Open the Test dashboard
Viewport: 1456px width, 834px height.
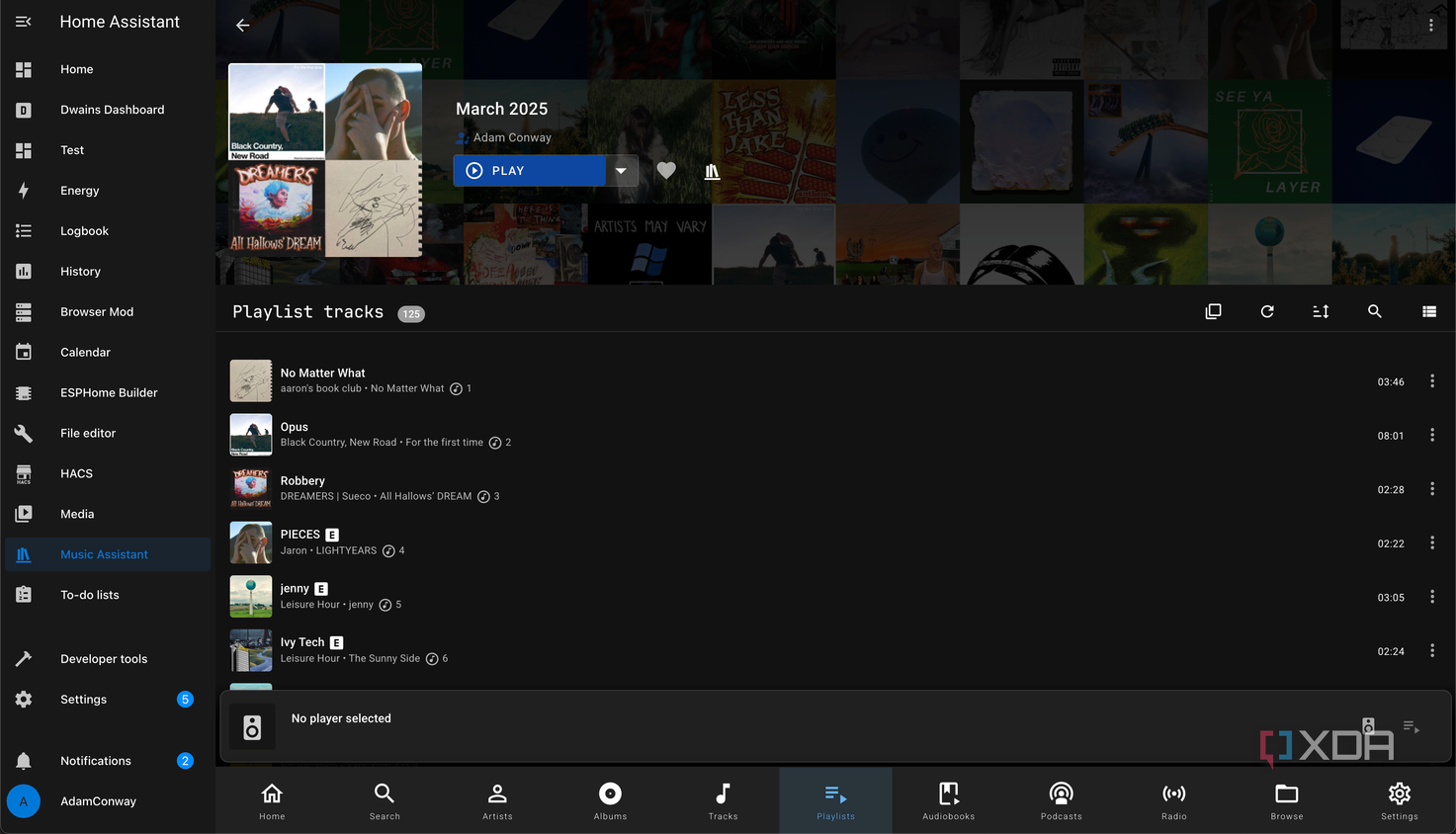pyautogui.click(x=108, y=150)
